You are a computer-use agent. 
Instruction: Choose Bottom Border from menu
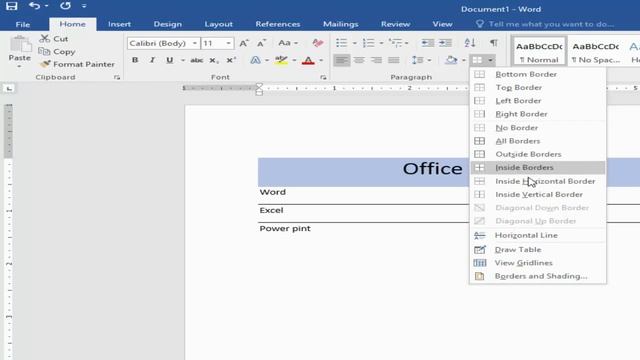pyautogui.click(x=538, y=74)
